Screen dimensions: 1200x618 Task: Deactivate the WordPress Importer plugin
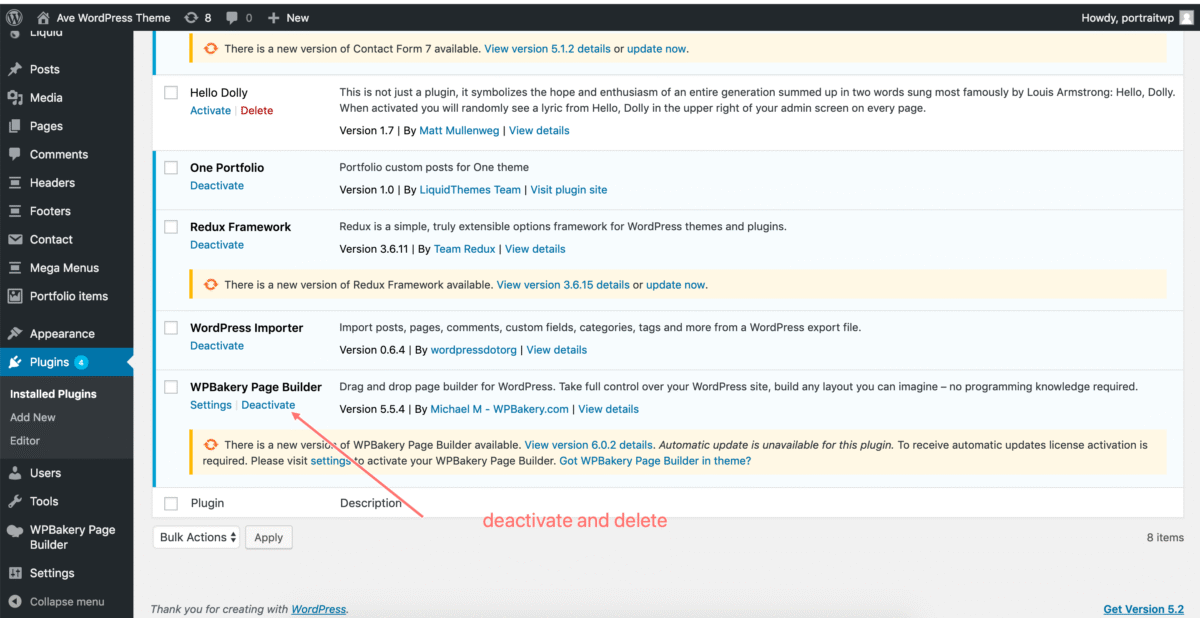216,345
